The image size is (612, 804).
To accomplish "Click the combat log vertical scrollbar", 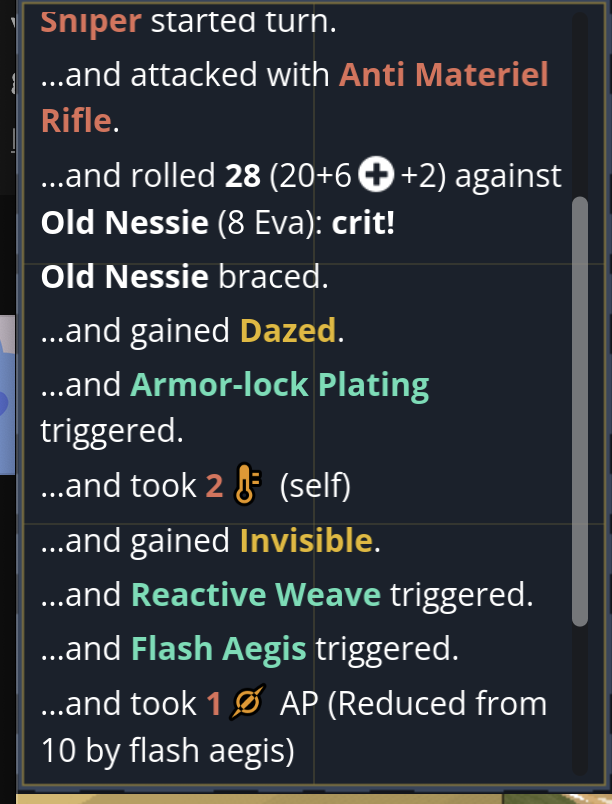I will 580,410.
